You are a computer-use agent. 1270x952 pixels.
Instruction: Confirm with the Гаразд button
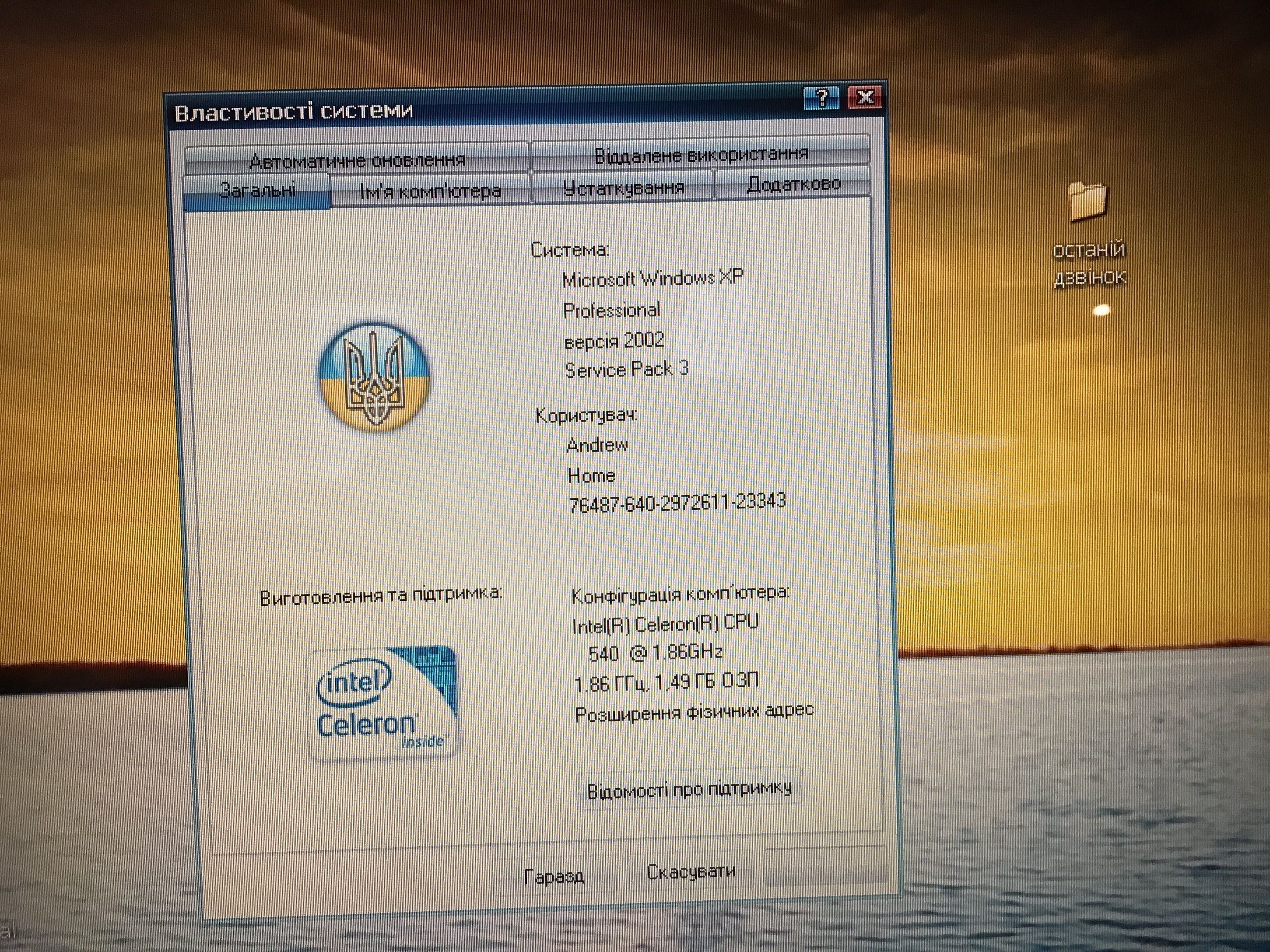coord(554,876)
